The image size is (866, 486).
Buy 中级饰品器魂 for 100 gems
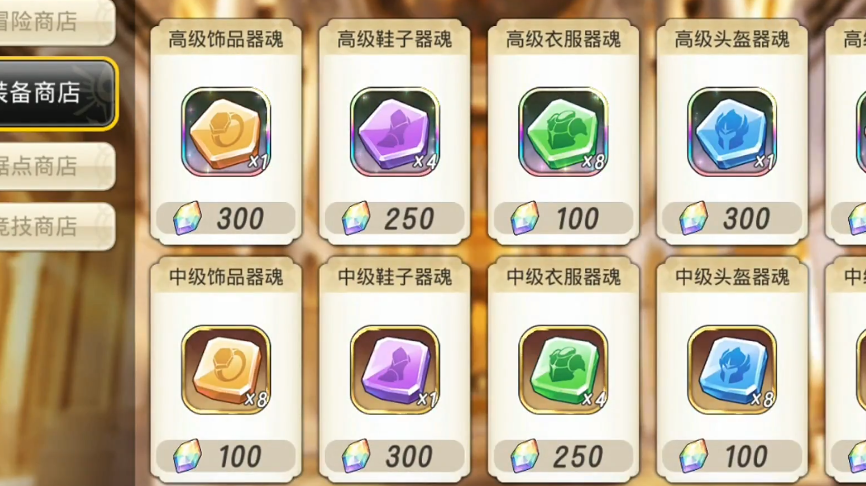tap(226, 456)
